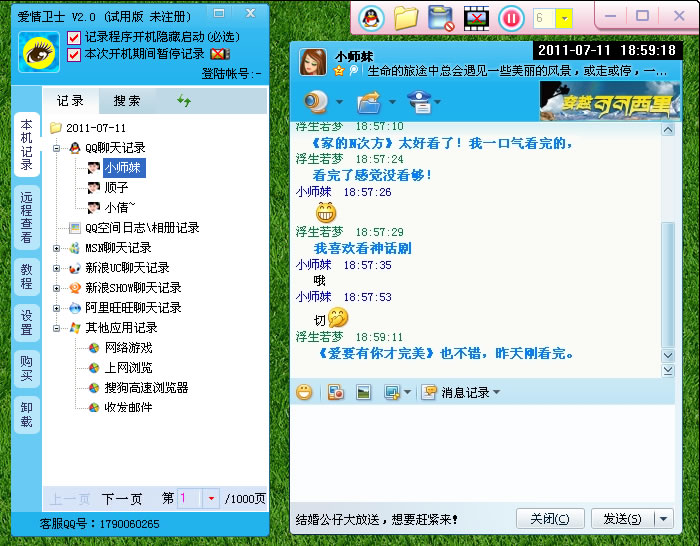Viewport: 700px width, 546px height.
Task: Click the numeric field showing 6
Action: click(544, 19)
